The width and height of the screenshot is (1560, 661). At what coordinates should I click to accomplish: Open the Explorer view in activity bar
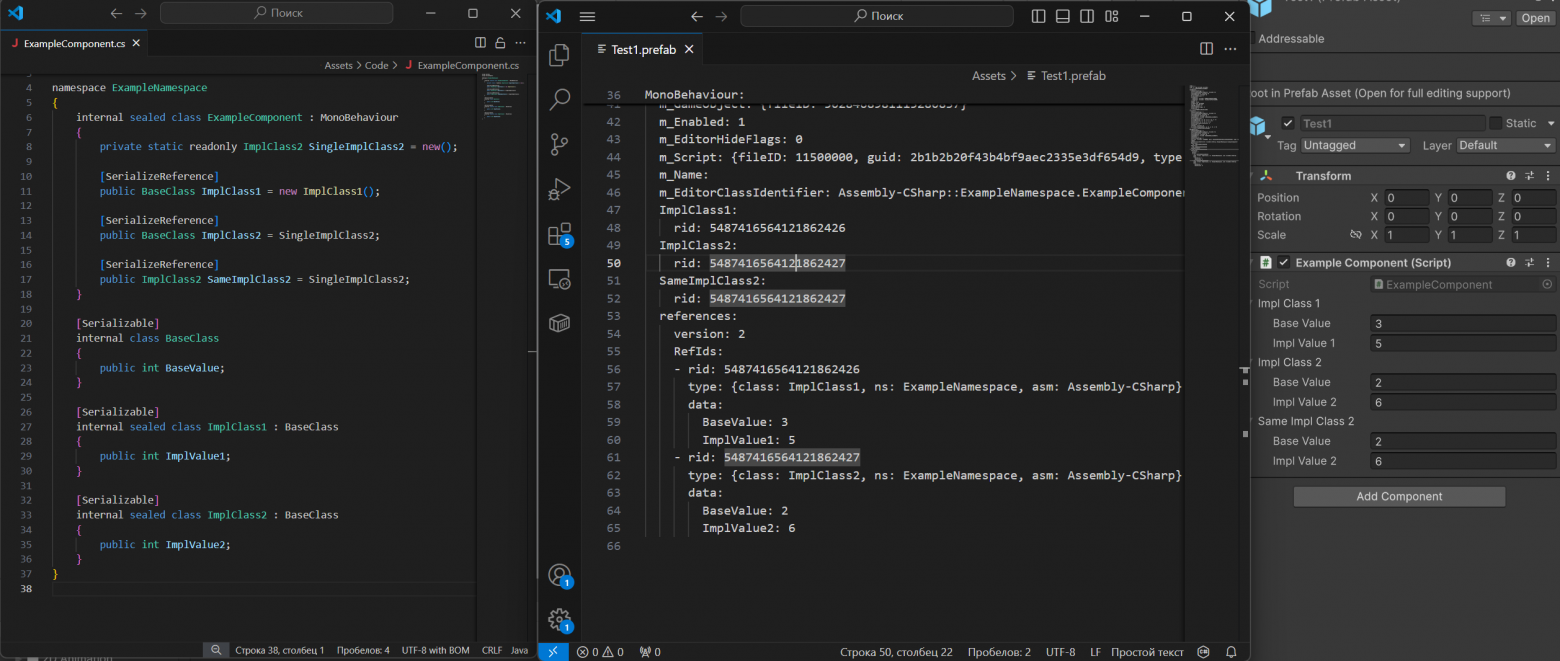pyautogui.click(x=559, y=55)
